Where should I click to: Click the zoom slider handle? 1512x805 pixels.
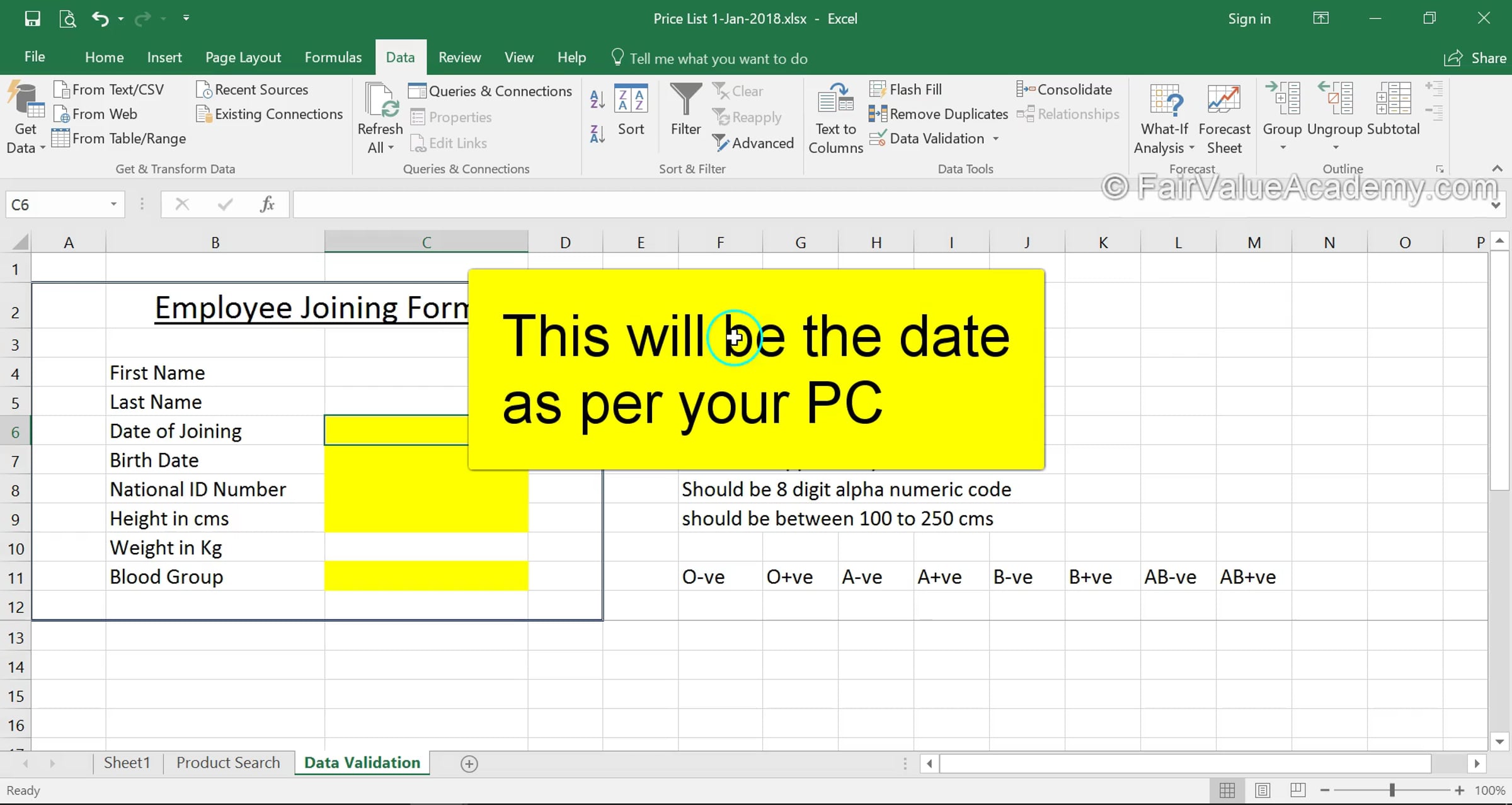click(x=1392, y=790)
